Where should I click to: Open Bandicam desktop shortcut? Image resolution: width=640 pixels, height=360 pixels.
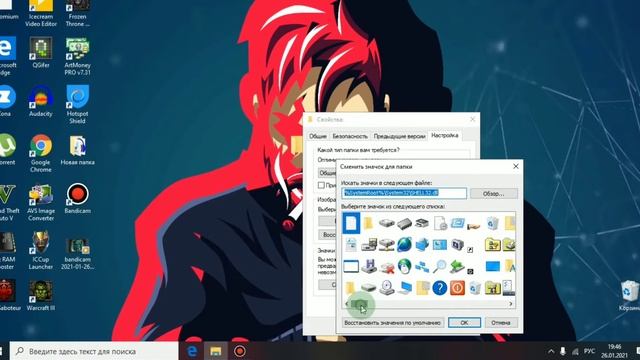pyautogui.click(x=77, y=199)
